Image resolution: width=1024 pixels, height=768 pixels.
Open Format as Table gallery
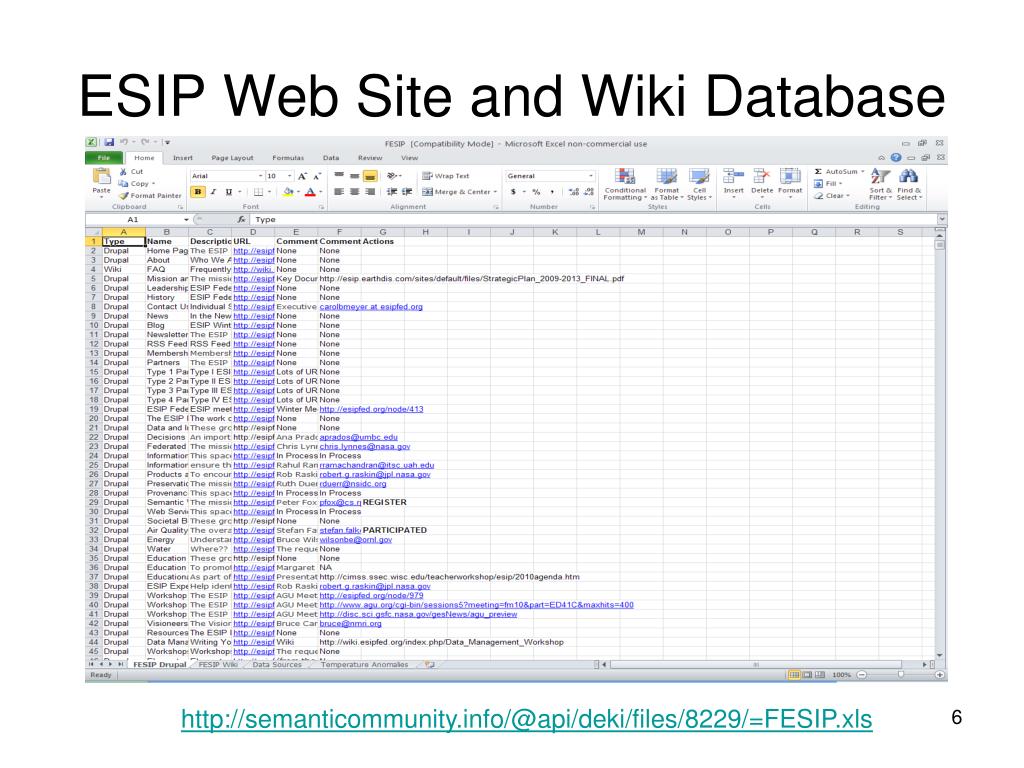pyautogui.click(x=667, y=185)
